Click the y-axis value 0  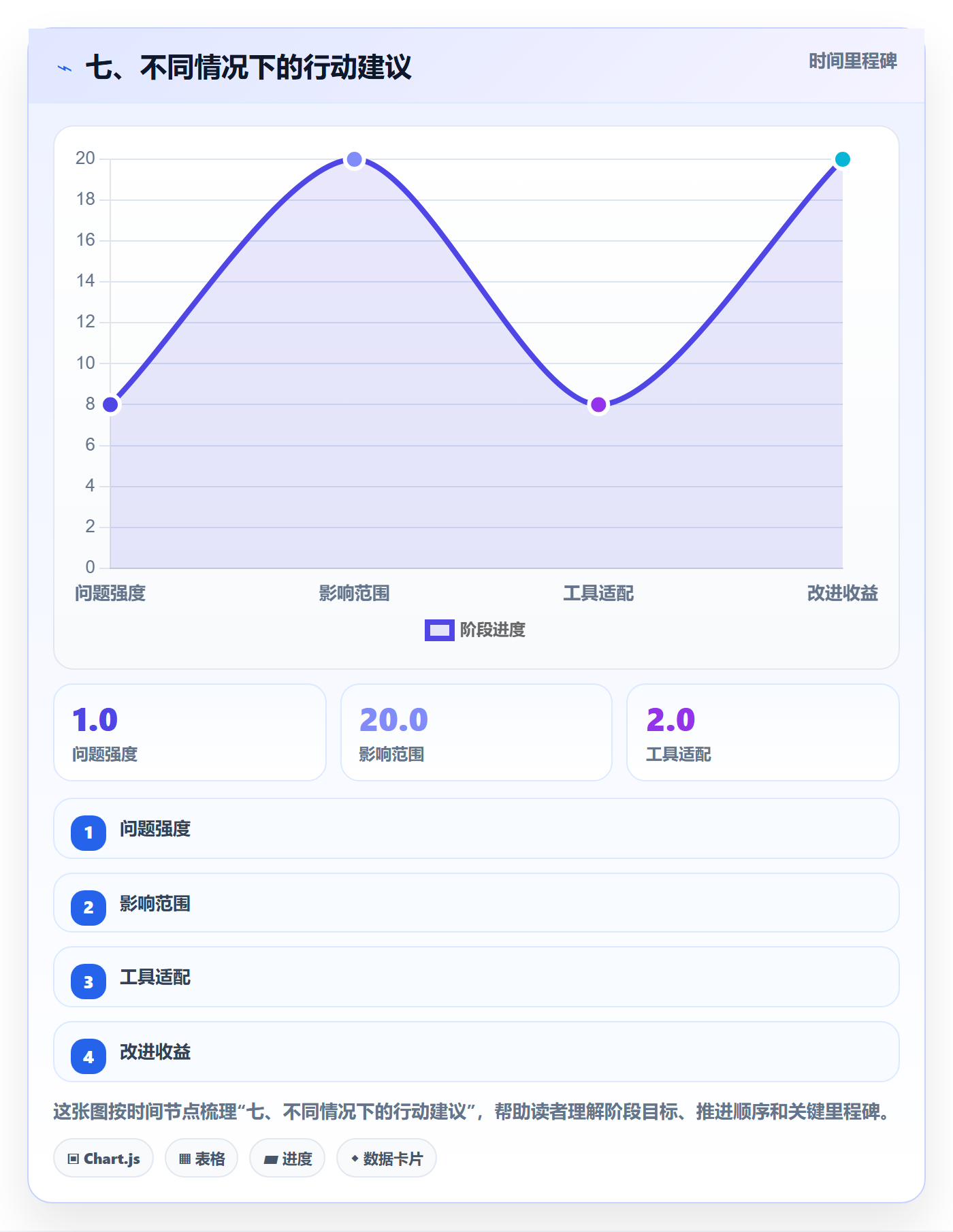tap(90, 568)
